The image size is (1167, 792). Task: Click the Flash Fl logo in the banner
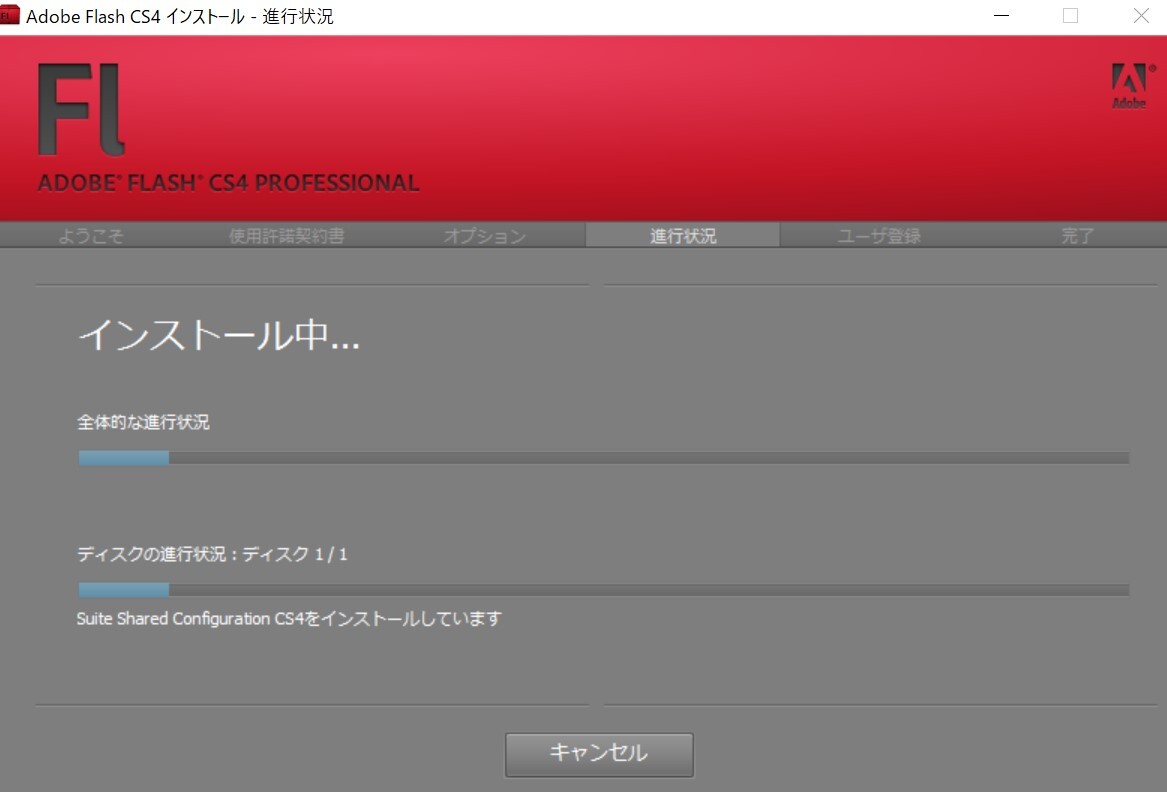81,109
